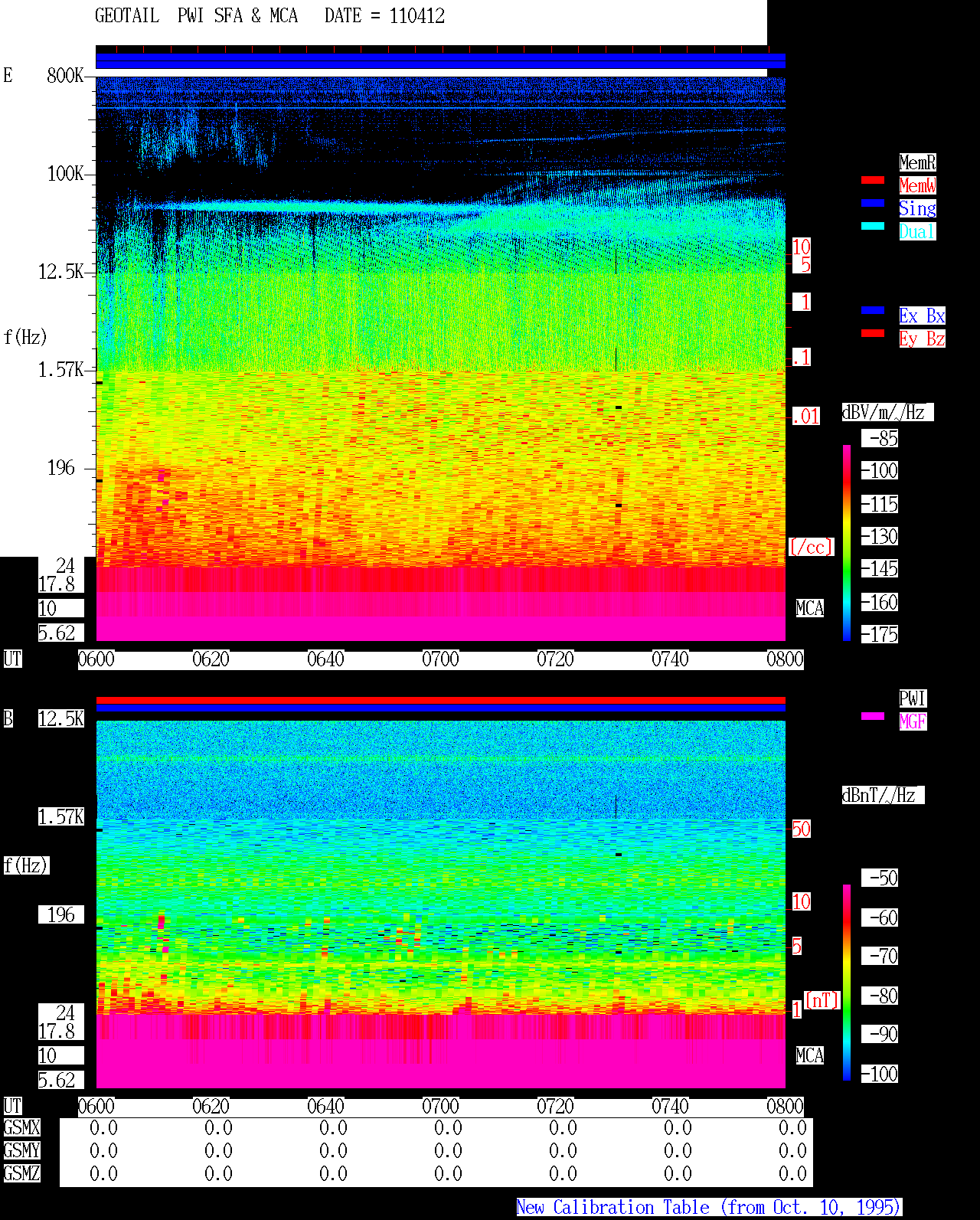Click 'MCA' label beside the E panel

pos(810,609)
